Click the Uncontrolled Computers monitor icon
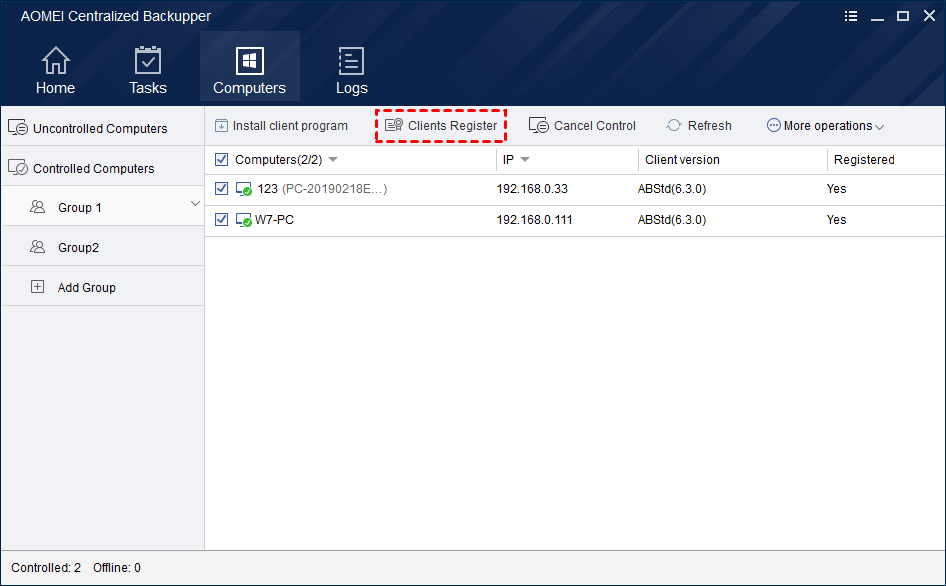The height and width of the screenshot is (586, 946). [17, 127]
